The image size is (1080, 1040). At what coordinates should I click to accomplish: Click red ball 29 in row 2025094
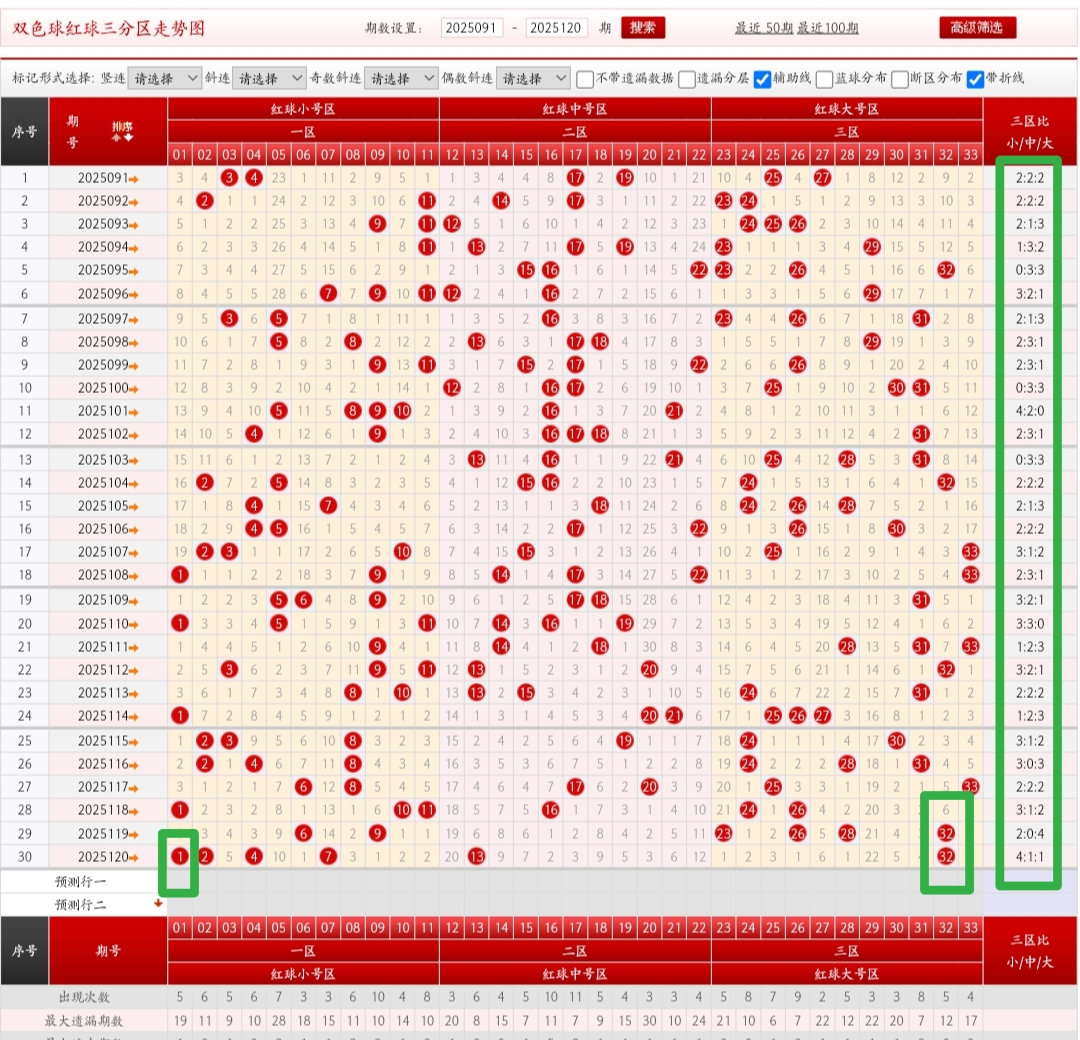tap(872, 247)
